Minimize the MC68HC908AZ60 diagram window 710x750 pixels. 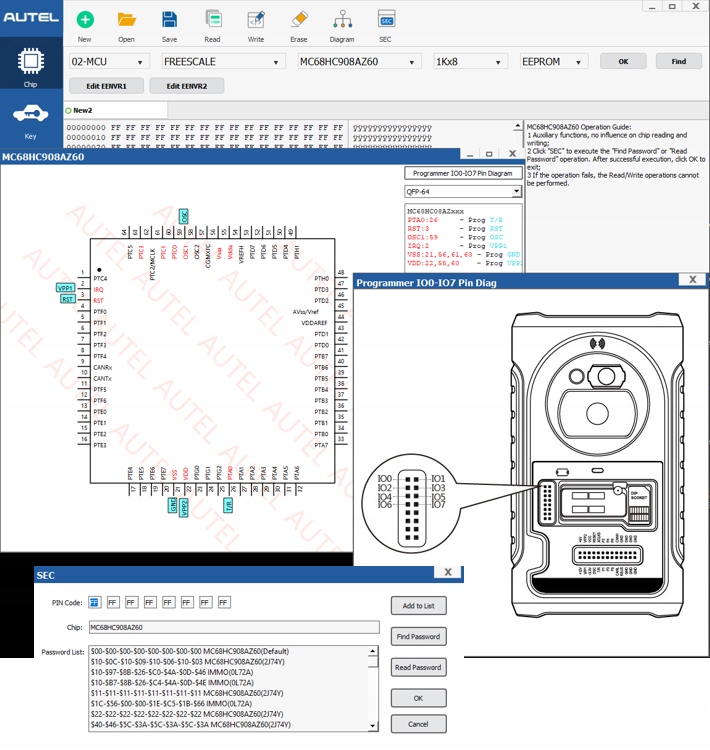(470, 154)
